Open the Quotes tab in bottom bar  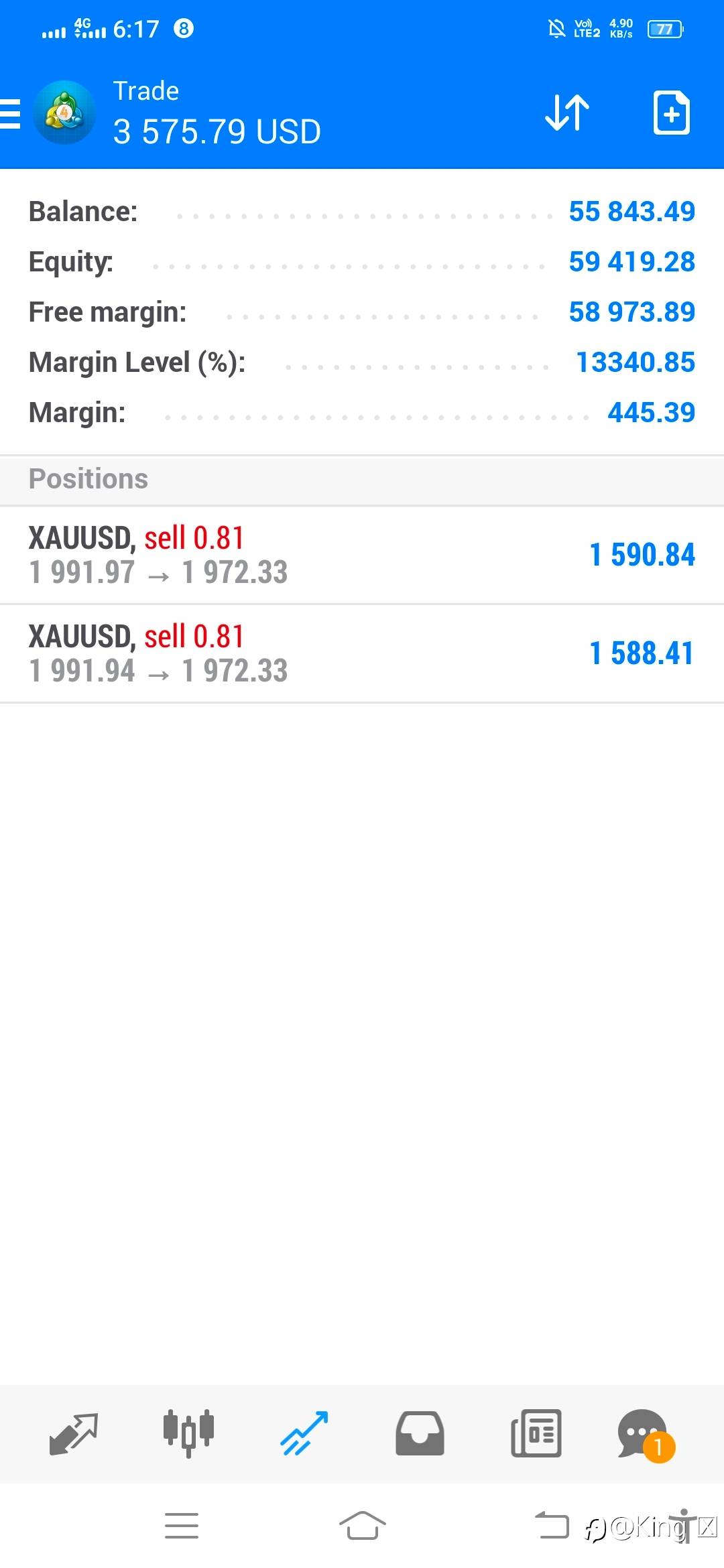pos(74,1434)
